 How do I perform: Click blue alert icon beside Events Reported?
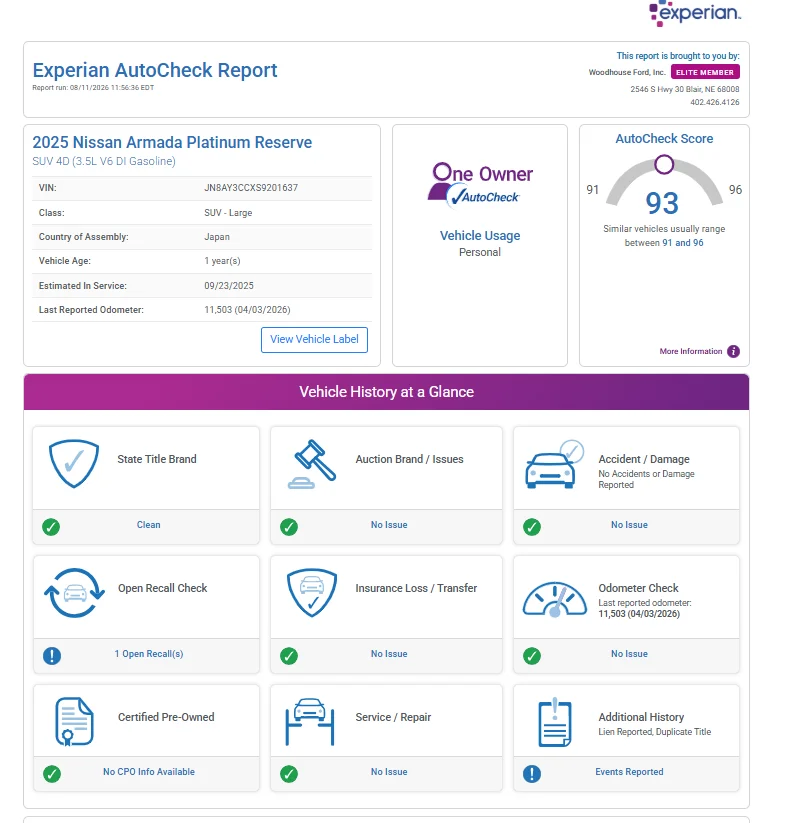pos(532,774)
